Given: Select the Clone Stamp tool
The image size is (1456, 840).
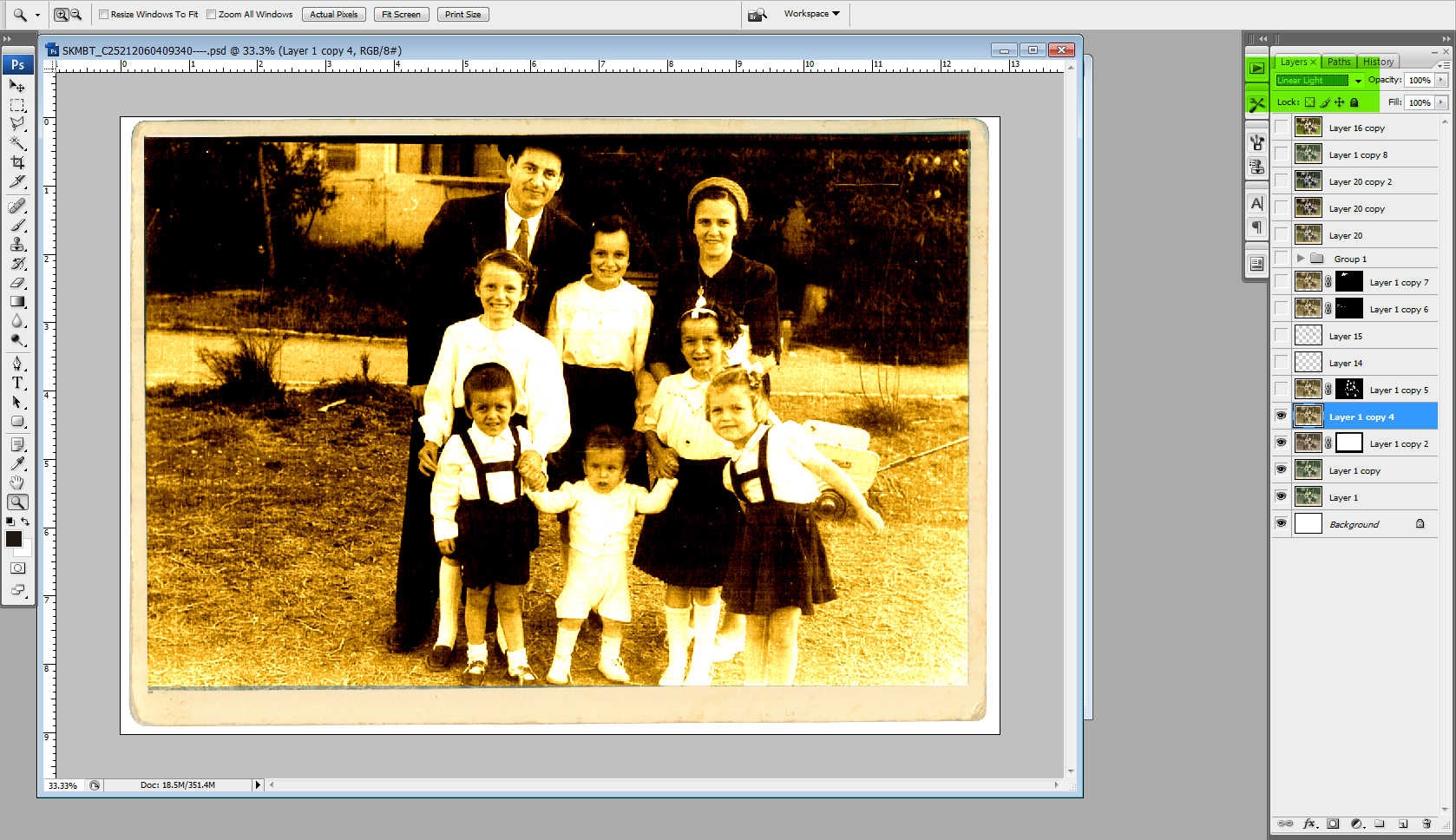Looking at the screenshot, I should click(x=17, y=244).
